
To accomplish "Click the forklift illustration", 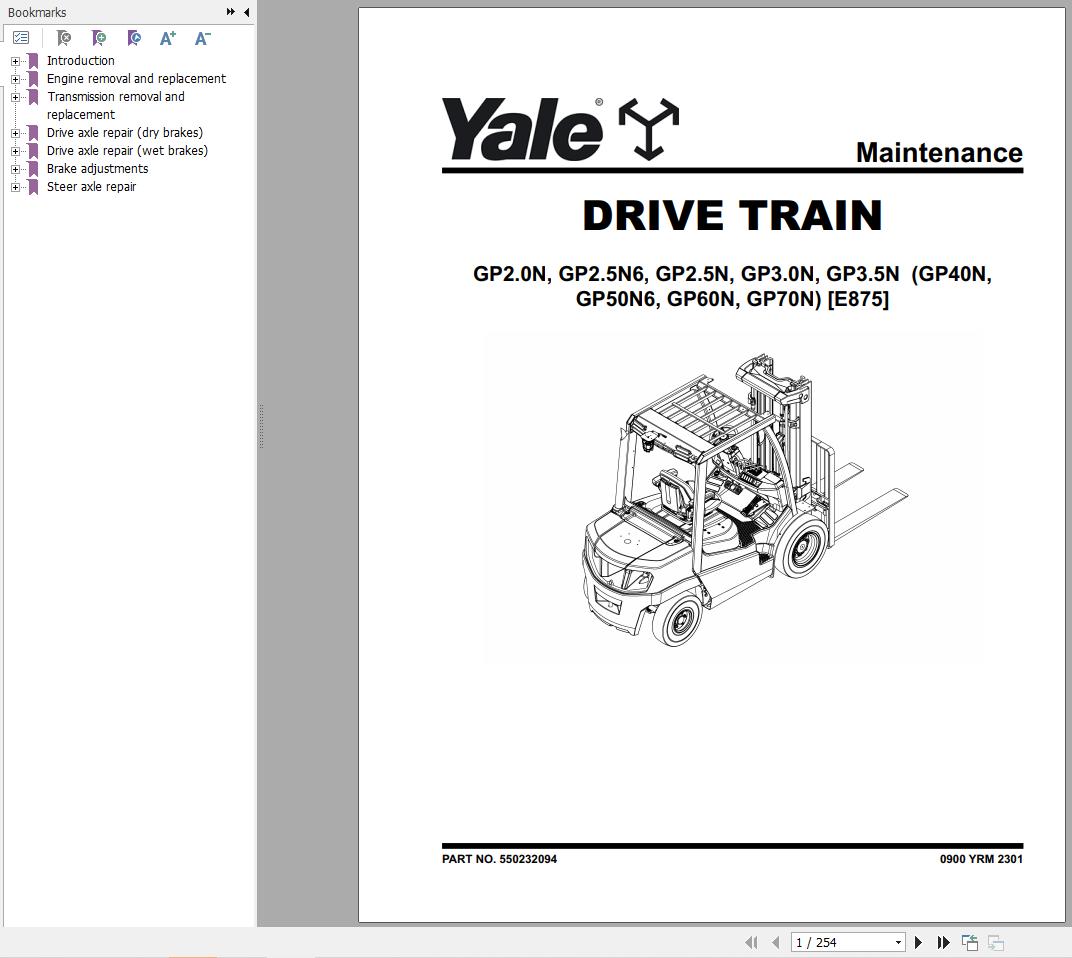I will point(745,500).
